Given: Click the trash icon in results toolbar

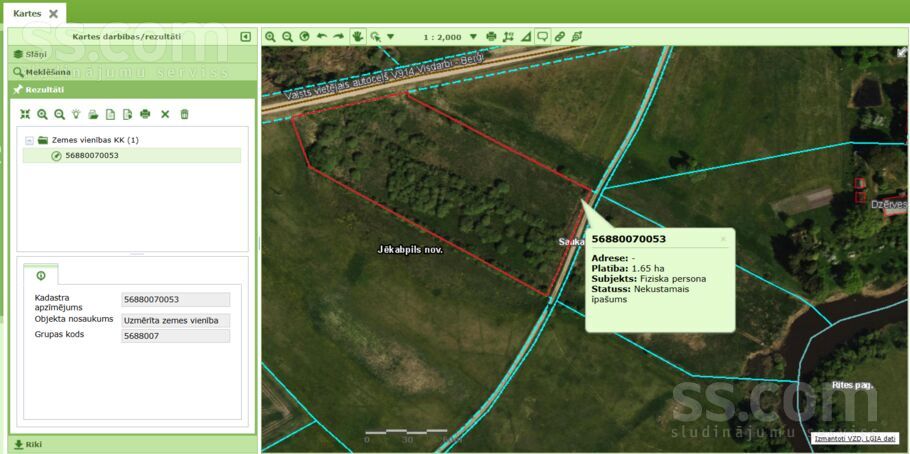Looking at the screenshot, I should (x=184, y=115).
